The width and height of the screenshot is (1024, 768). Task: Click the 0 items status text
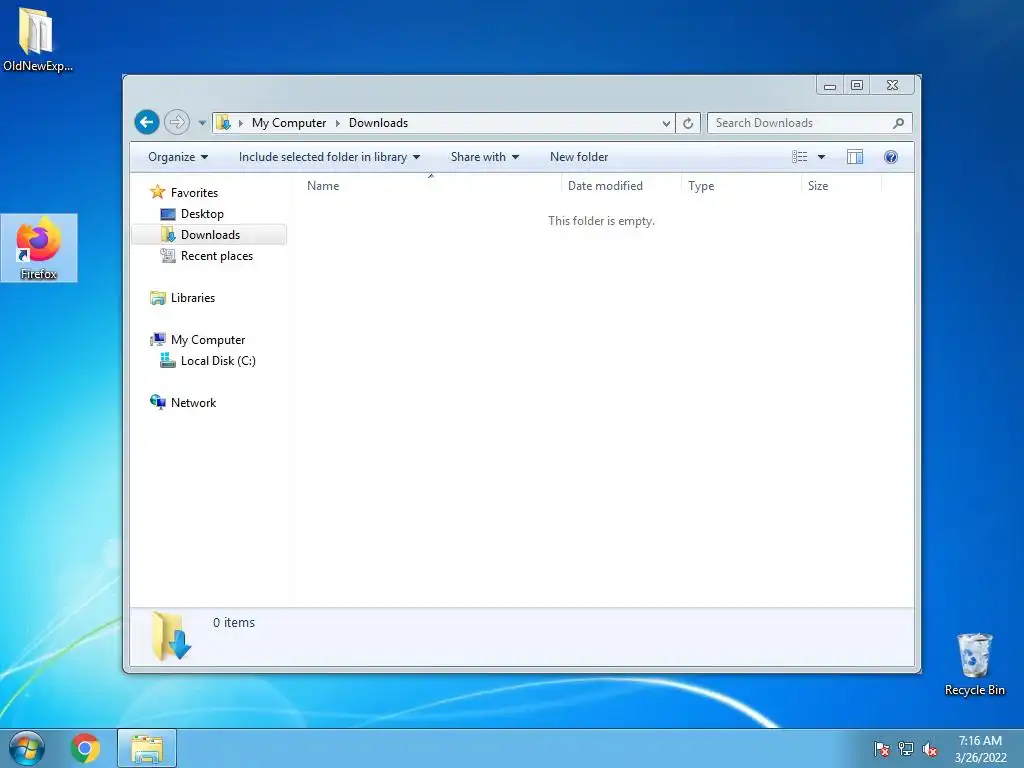[x=234, y=622]
